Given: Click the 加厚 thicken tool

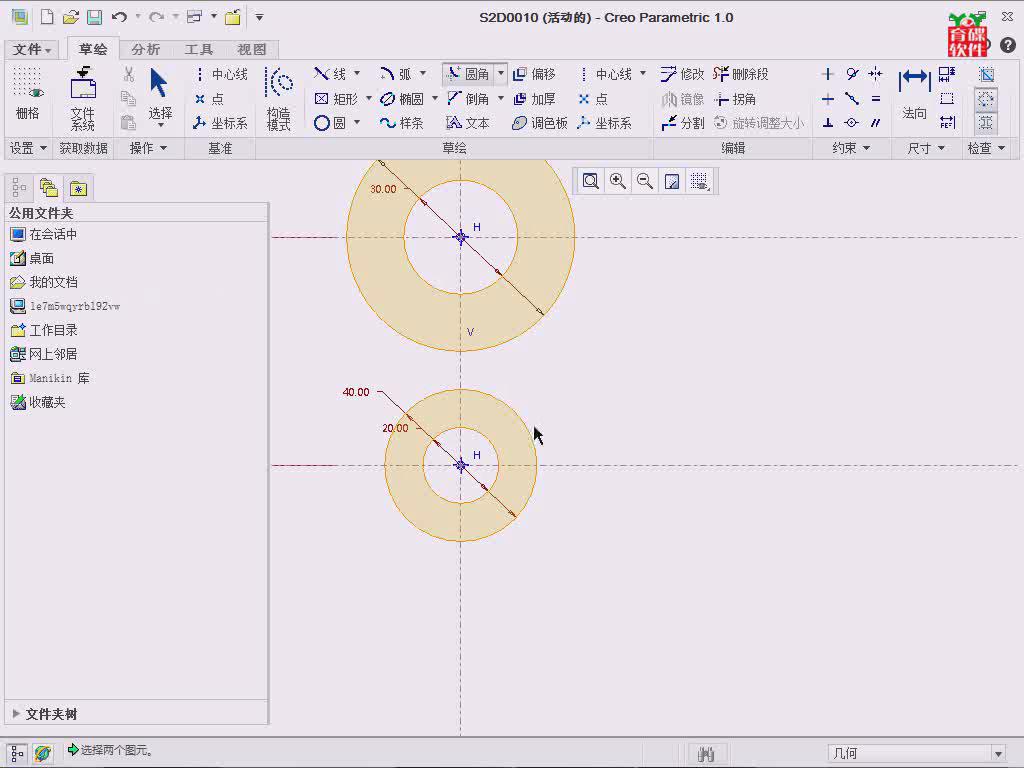Looking at the screenshot, I should point(534,99).
